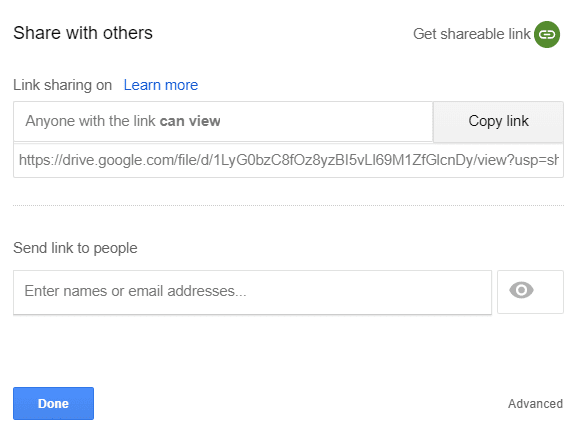Click the 'Link sharing on' label
The width and height of the screenshot is (579, 443).
[62, 85]
